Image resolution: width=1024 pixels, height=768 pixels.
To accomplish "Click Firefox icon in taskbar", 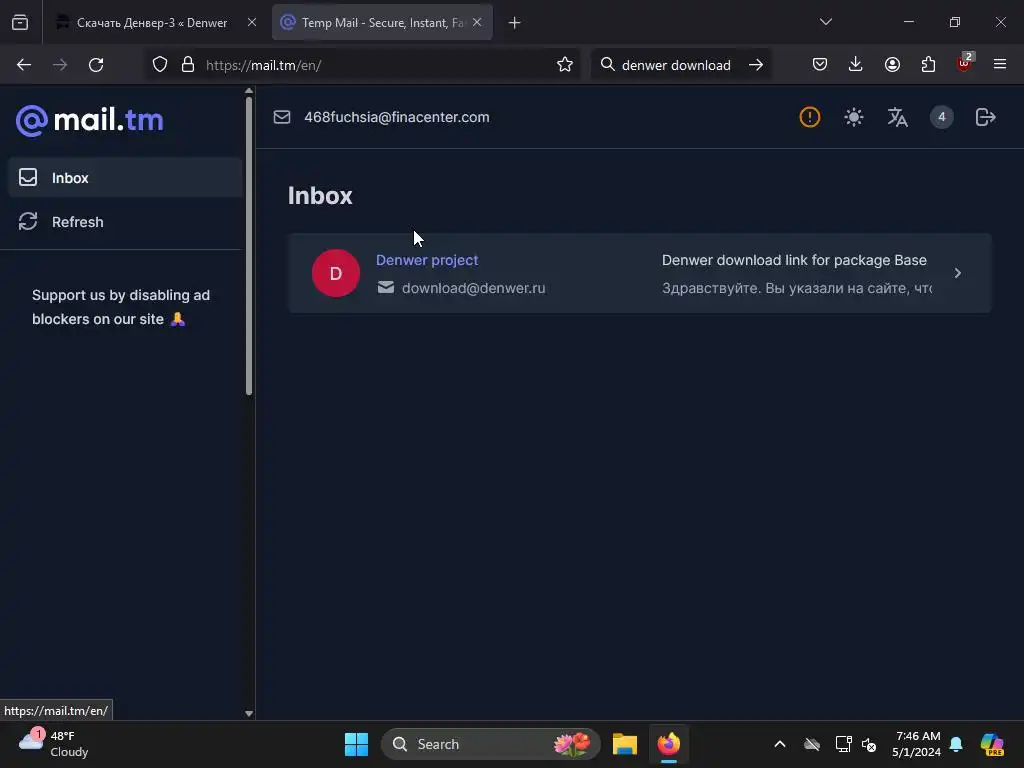I will tap(669, 744).
